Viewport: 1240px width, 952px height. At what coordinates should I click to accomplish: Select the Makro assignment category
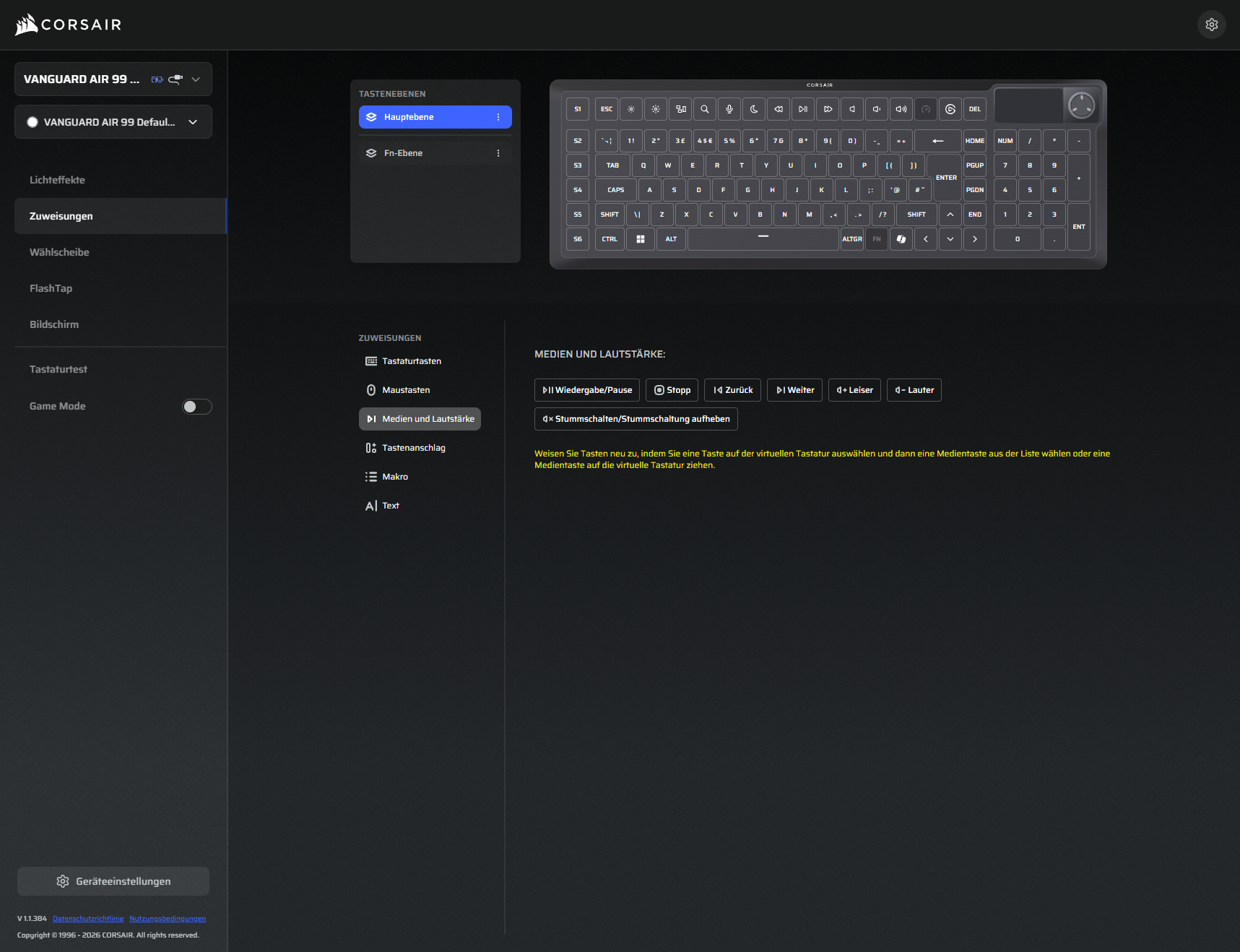[x=395, y=477]
